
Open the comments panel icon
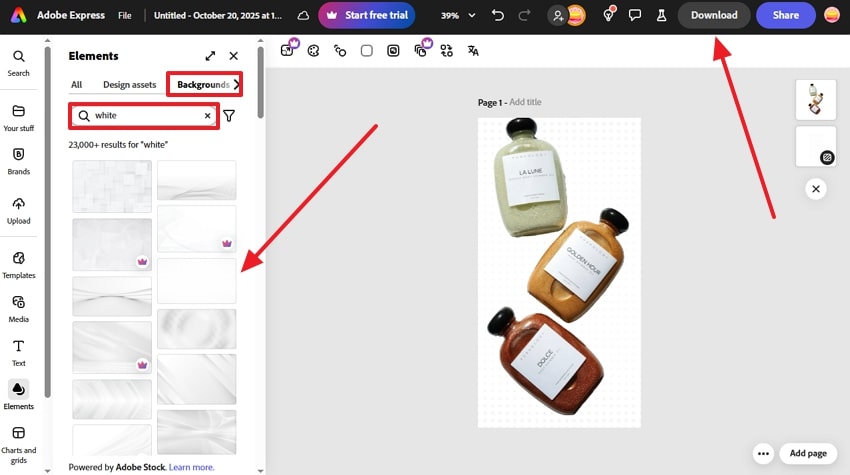[635, 15]
